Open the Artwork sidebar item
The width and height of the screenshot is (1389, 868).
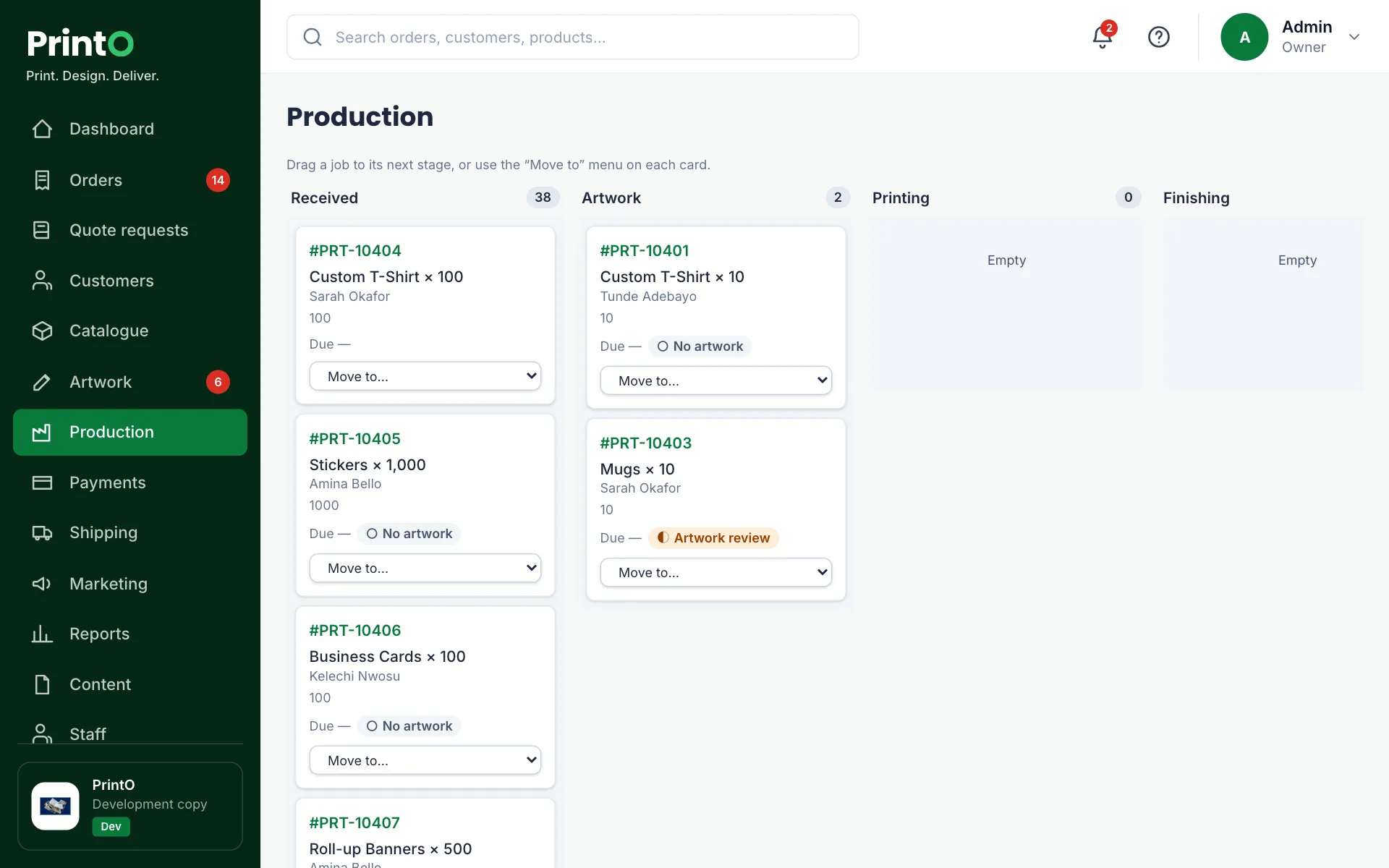tap(130, 382)
